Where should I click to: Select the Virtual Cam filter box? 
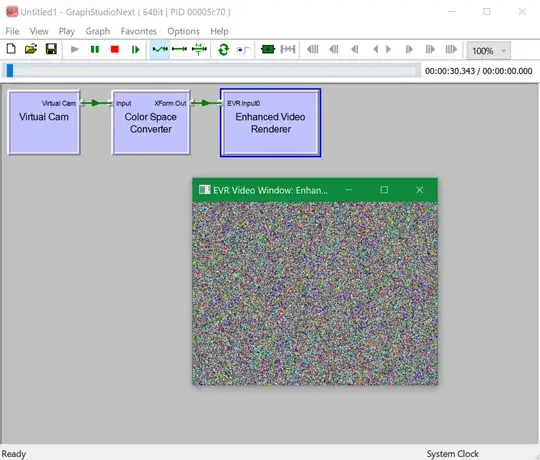[44, 123]
